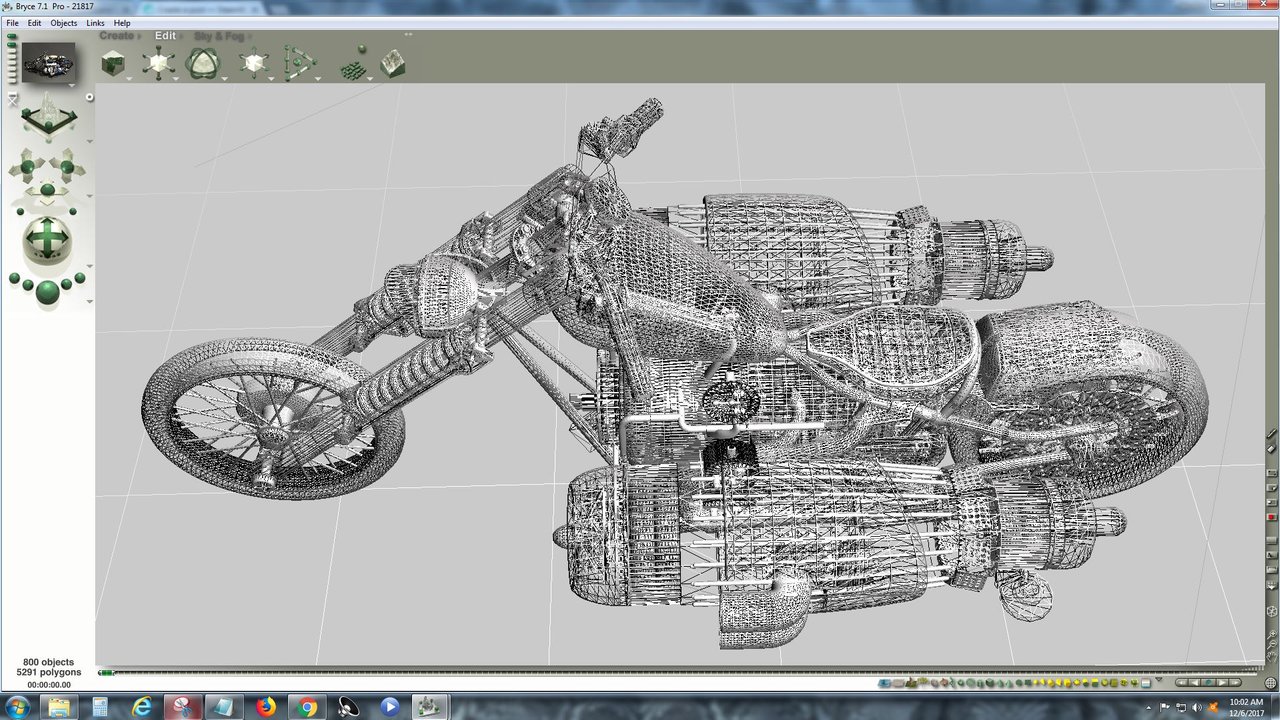Click the zoom-in magnifier on right edge

(1272, 634)
